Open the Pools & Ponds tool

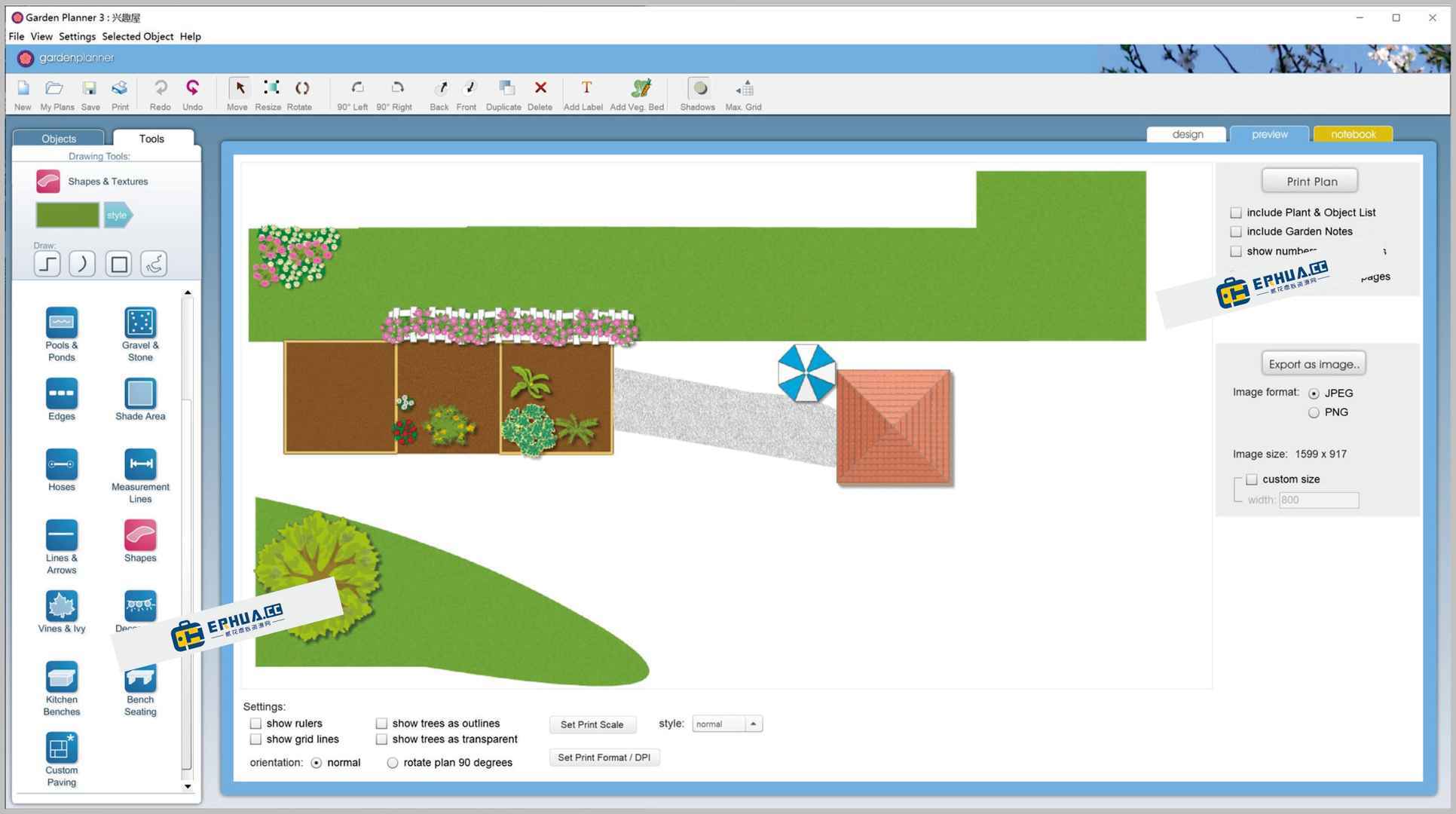point(62,323)
